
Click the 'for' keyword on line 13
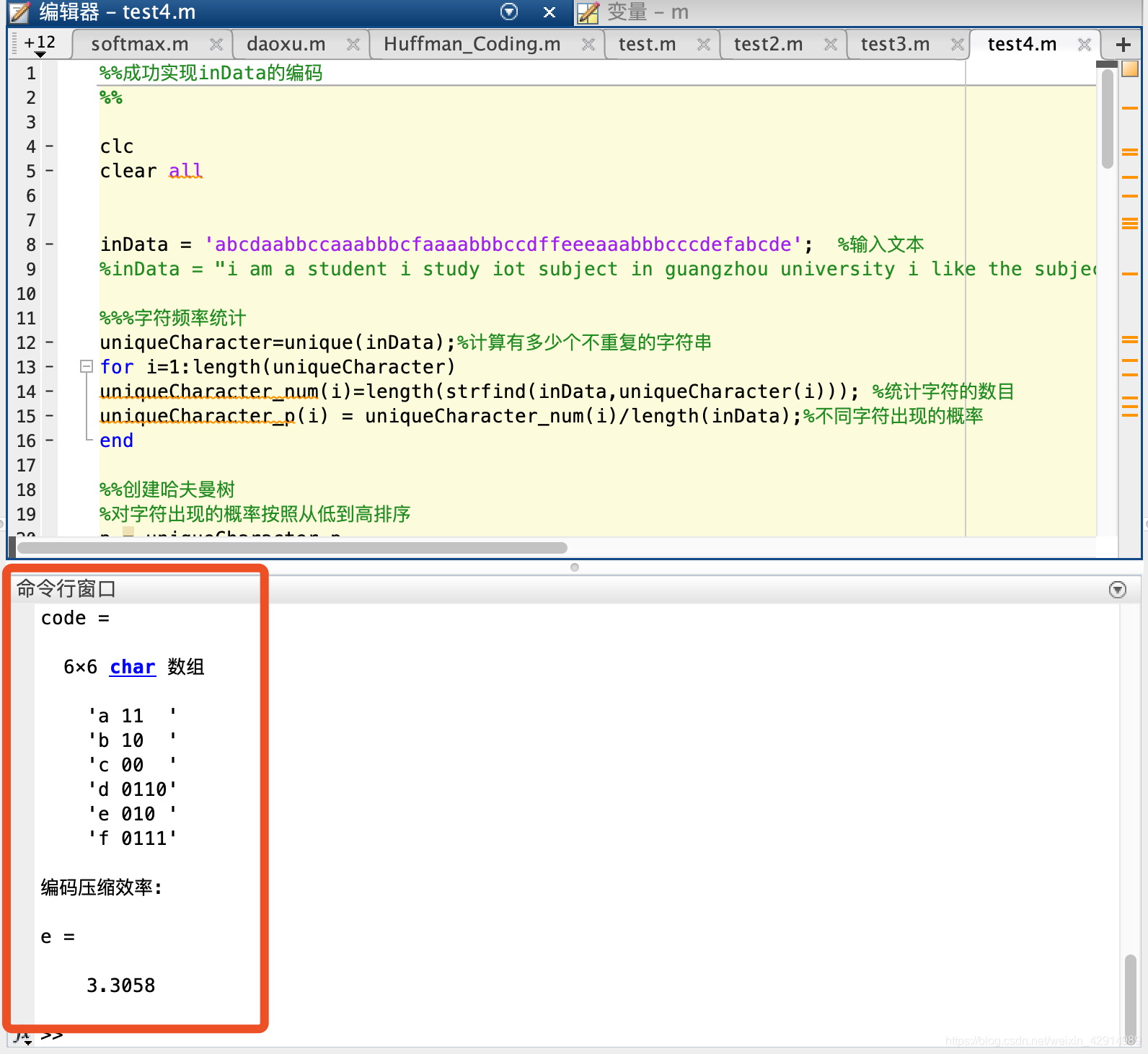pyautogui.click(x=117, y=367)
